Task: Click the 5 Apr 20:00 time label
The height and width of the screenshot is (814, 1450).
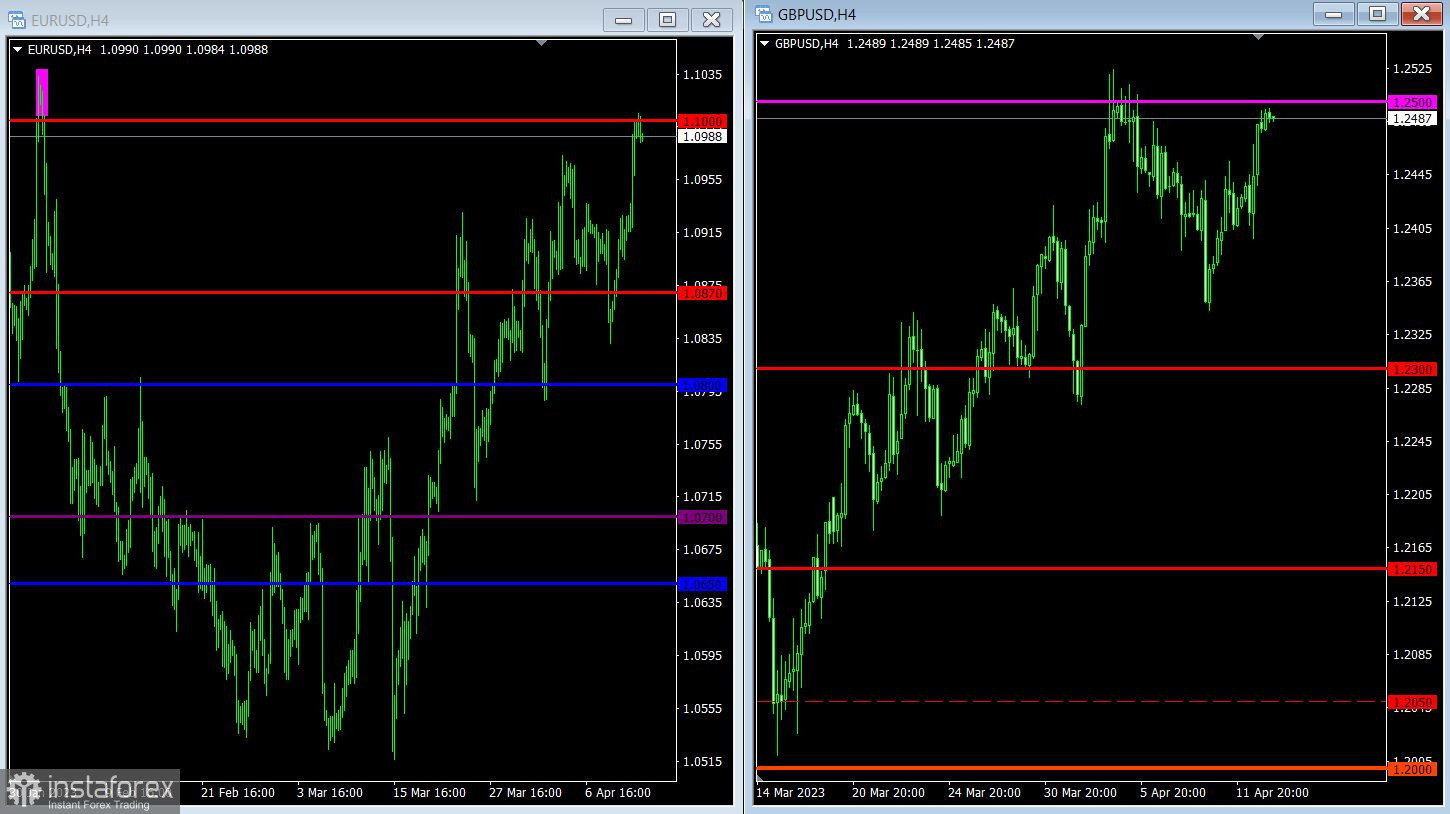Action: pos(1173,792)
